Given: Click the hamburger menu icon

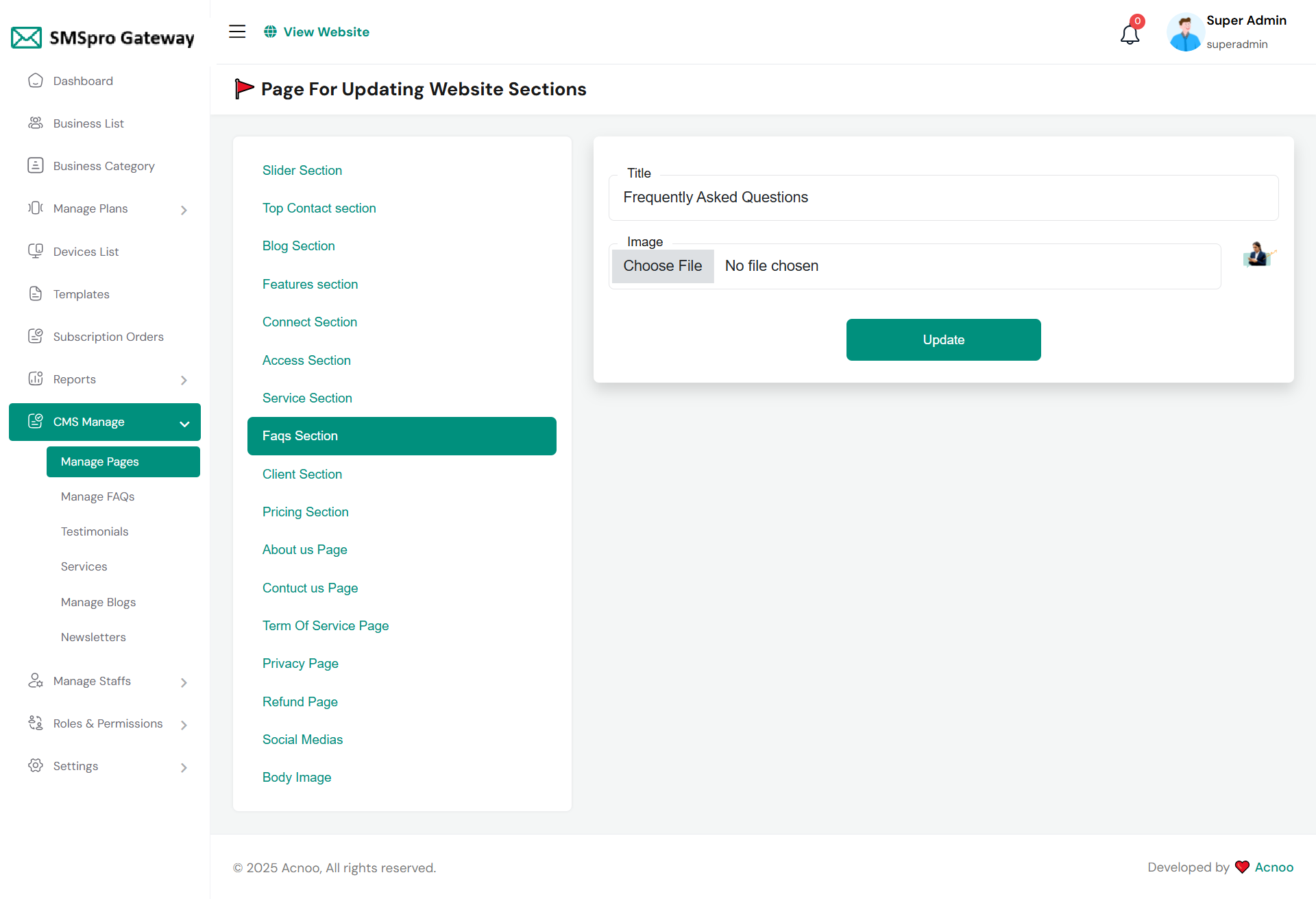Looking at the screenshot, I should tap(237, 32).
